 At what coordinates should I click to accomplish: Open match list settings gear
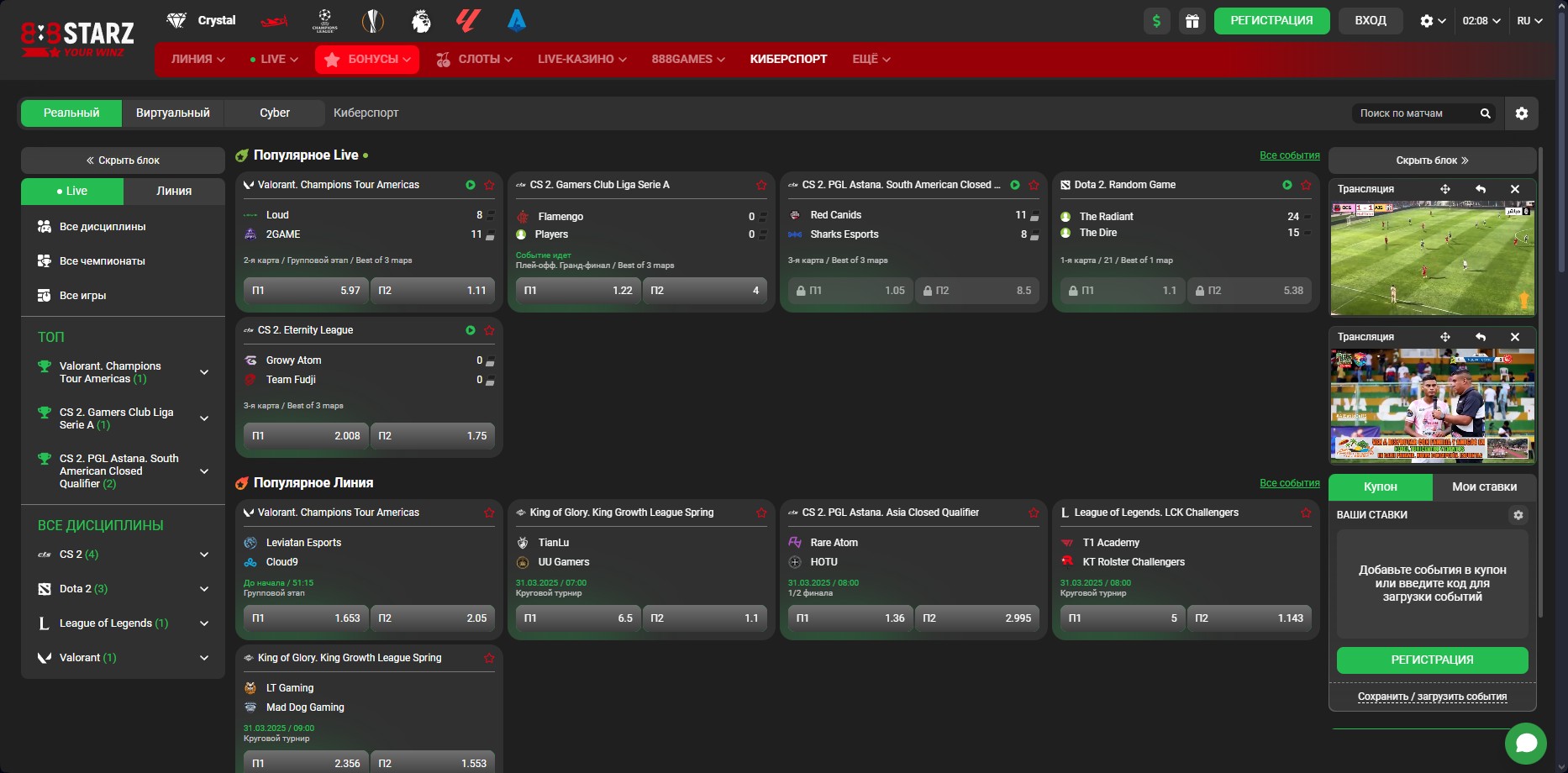pyautogui.click(x=1522, y=113)
